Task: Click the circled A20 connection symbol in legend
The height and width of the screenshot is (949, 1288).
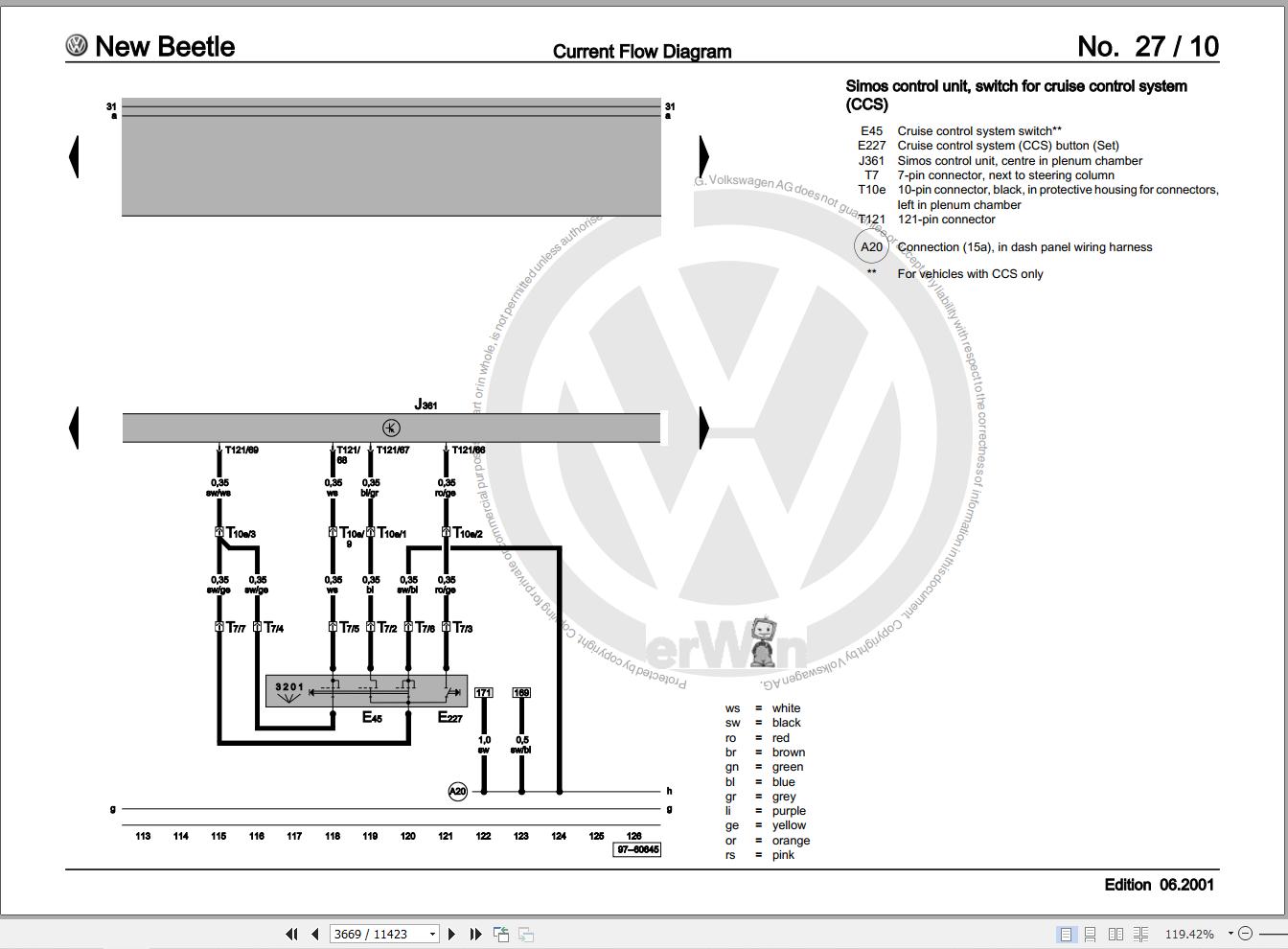Action: tap(871, 247)
